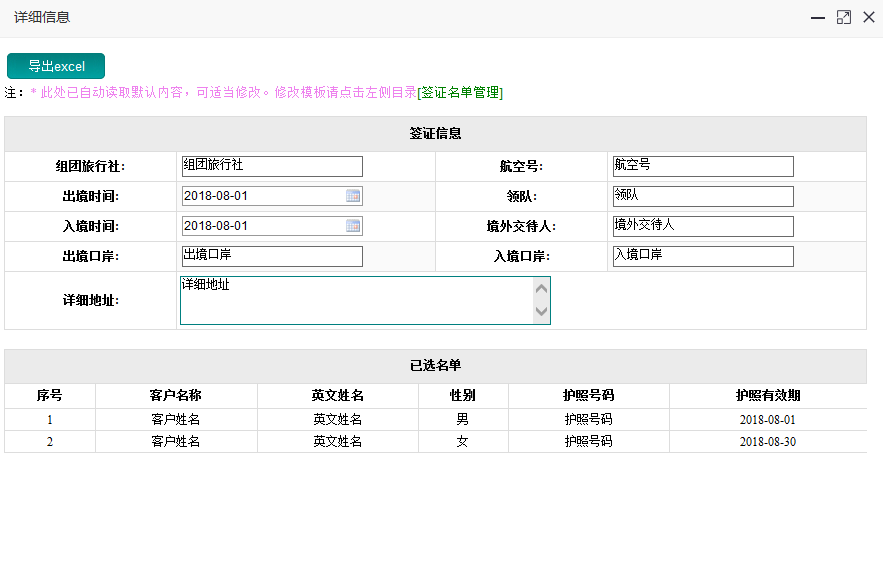Click the 护照有效期 column header
The height and width of the screenshot is (566, 883).
point(767,396)
